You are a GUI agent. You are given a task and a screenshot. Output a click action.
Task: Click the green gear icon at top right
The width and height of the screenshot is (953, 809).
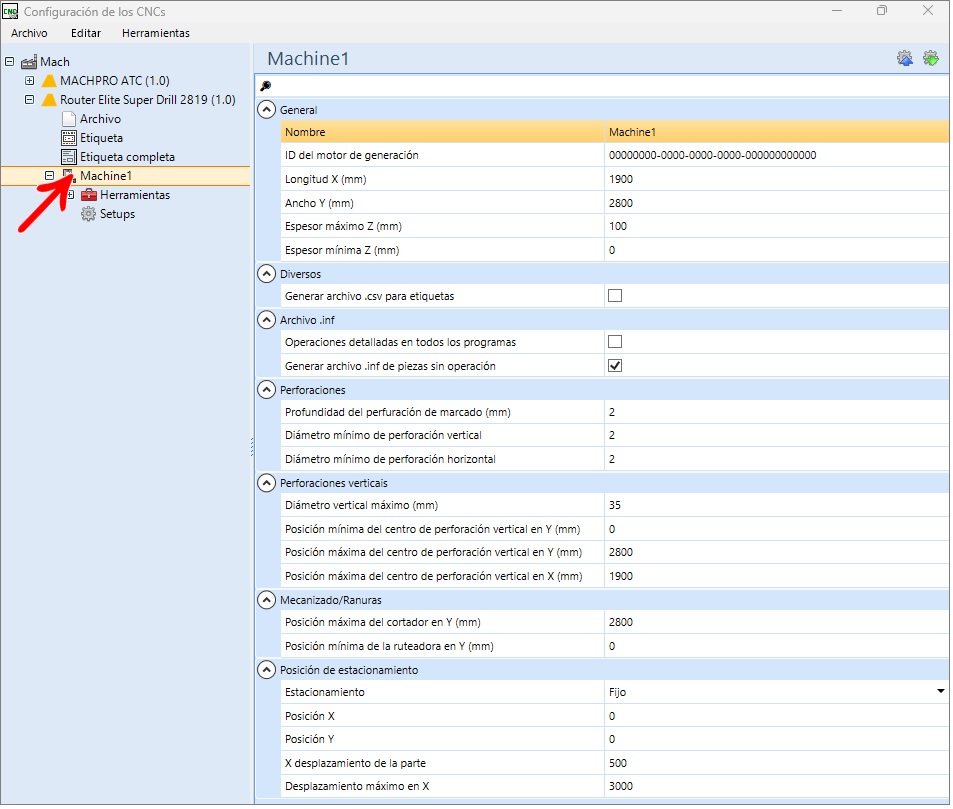(933, 58)
